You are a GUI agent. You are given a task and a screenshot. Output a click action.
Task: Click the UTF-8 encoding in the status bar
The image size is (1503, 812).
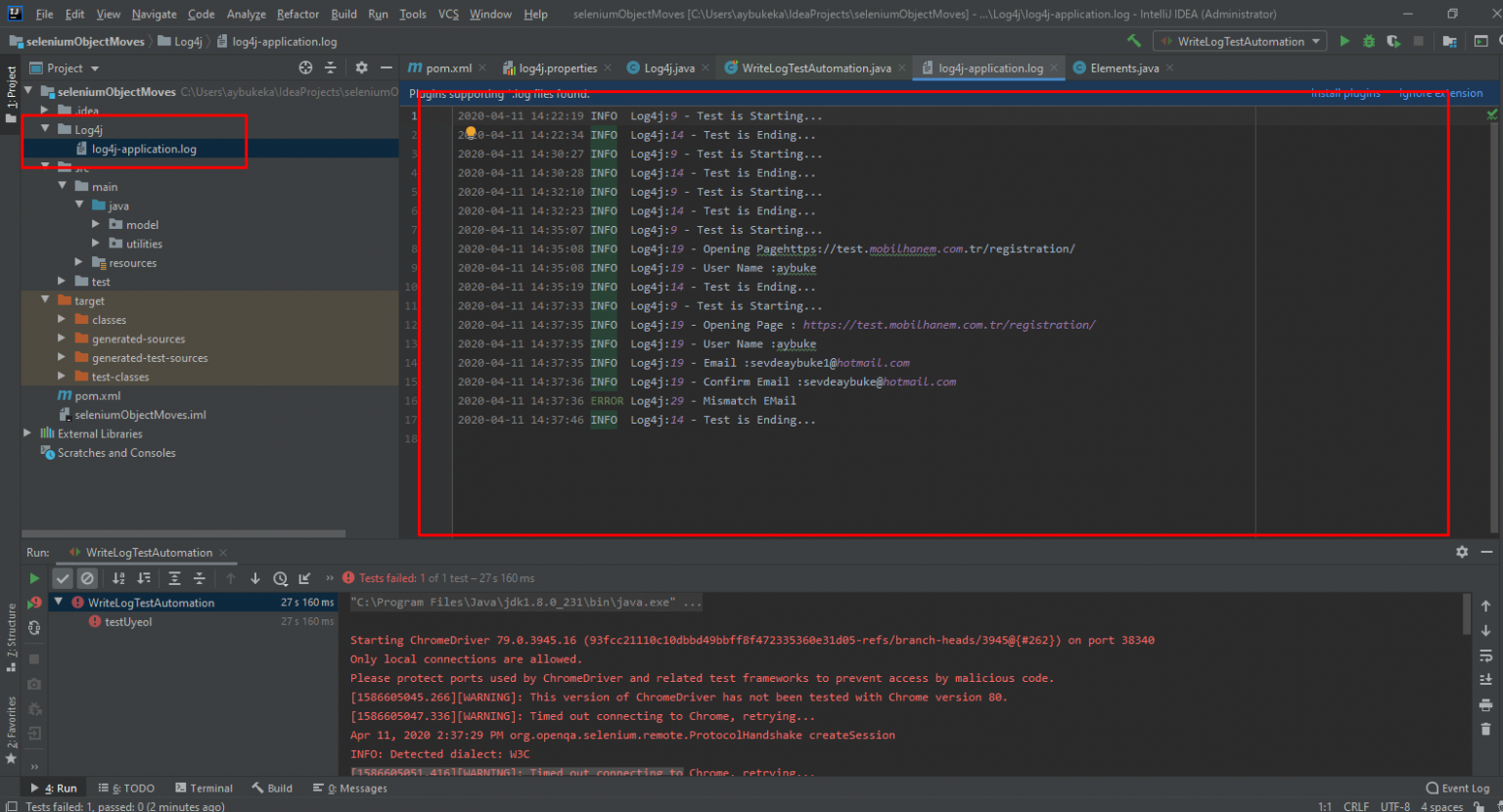1394,806
